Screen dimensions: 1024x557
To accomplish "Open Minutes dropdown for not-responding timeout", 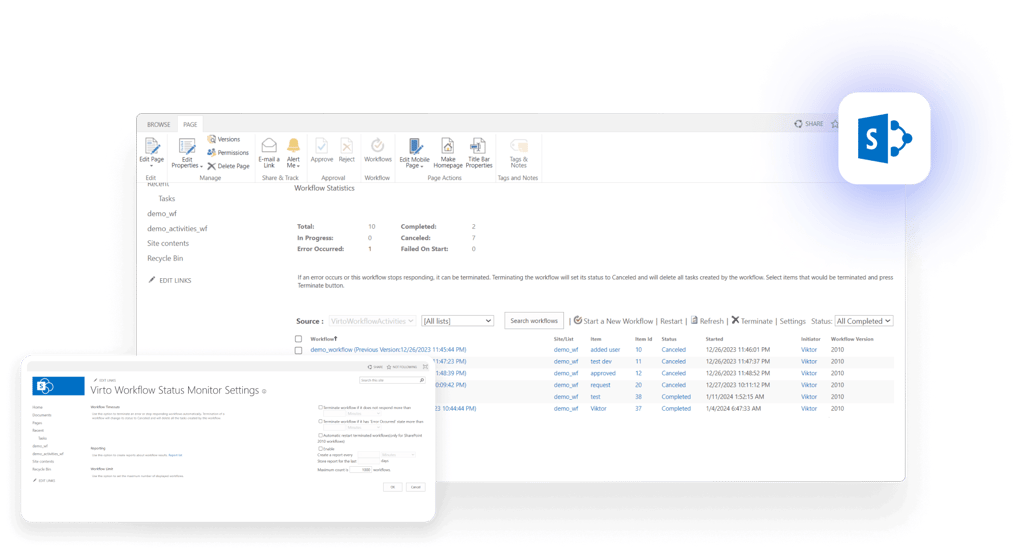I will (364, 413).
